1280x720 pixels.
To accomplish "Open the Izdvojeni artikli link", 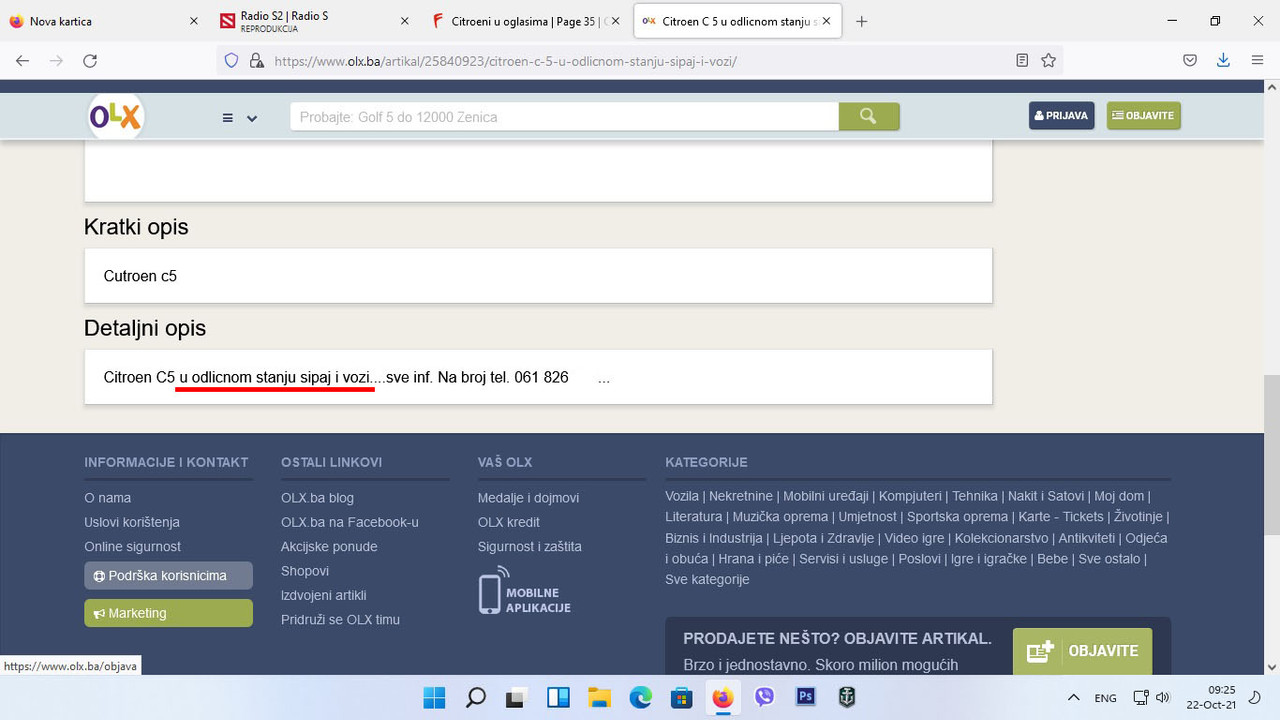I will point(324,595).
